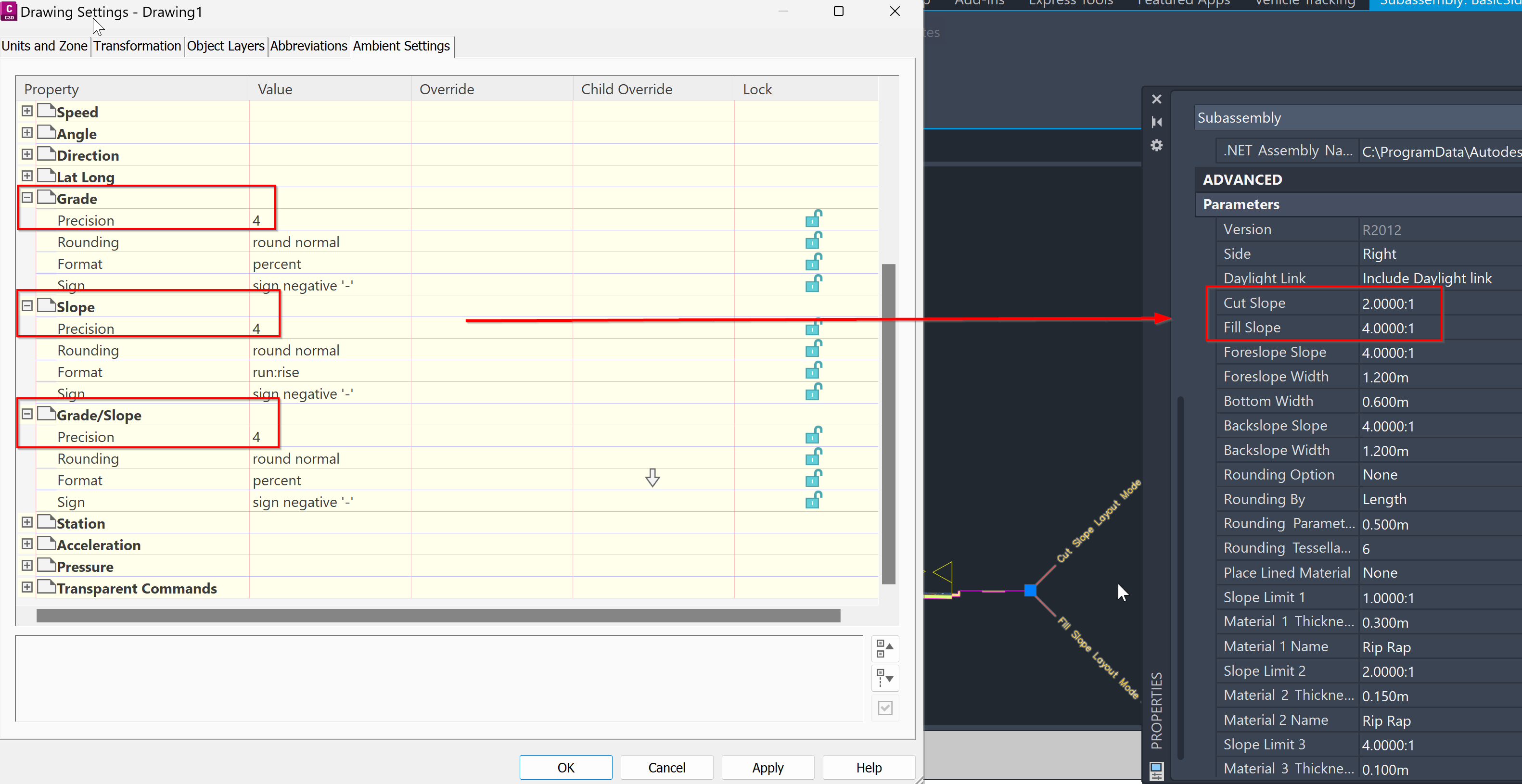Click the Civil 3D icon in the dialog title bar
Viewport: 1522px width, 784px height.
pos(10,12)
